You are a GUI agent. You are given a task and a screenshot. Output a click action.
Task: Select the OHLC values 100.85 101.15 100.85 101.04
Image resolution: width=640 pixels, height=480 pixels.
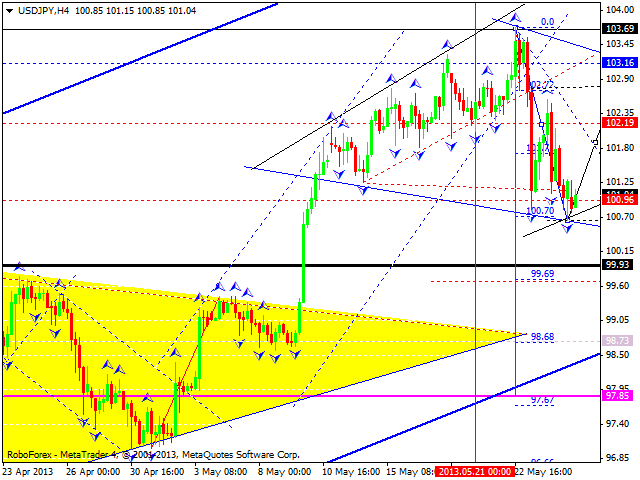136,11
